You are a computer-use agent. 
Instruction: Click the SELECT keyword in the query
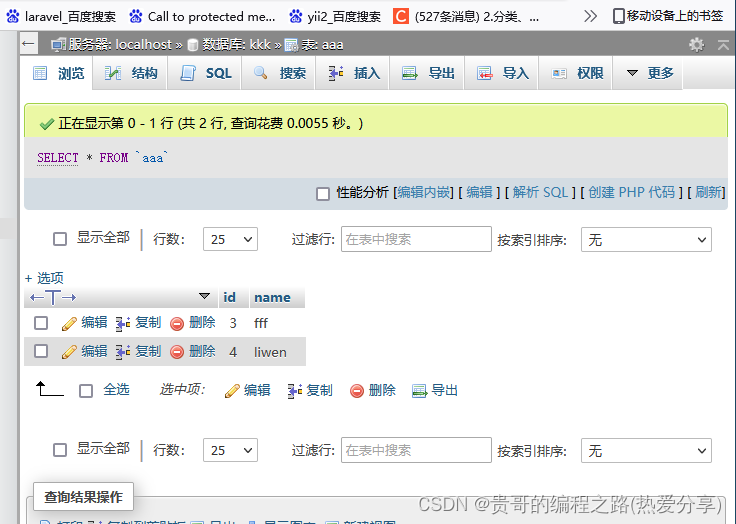(x=58, y=158)
